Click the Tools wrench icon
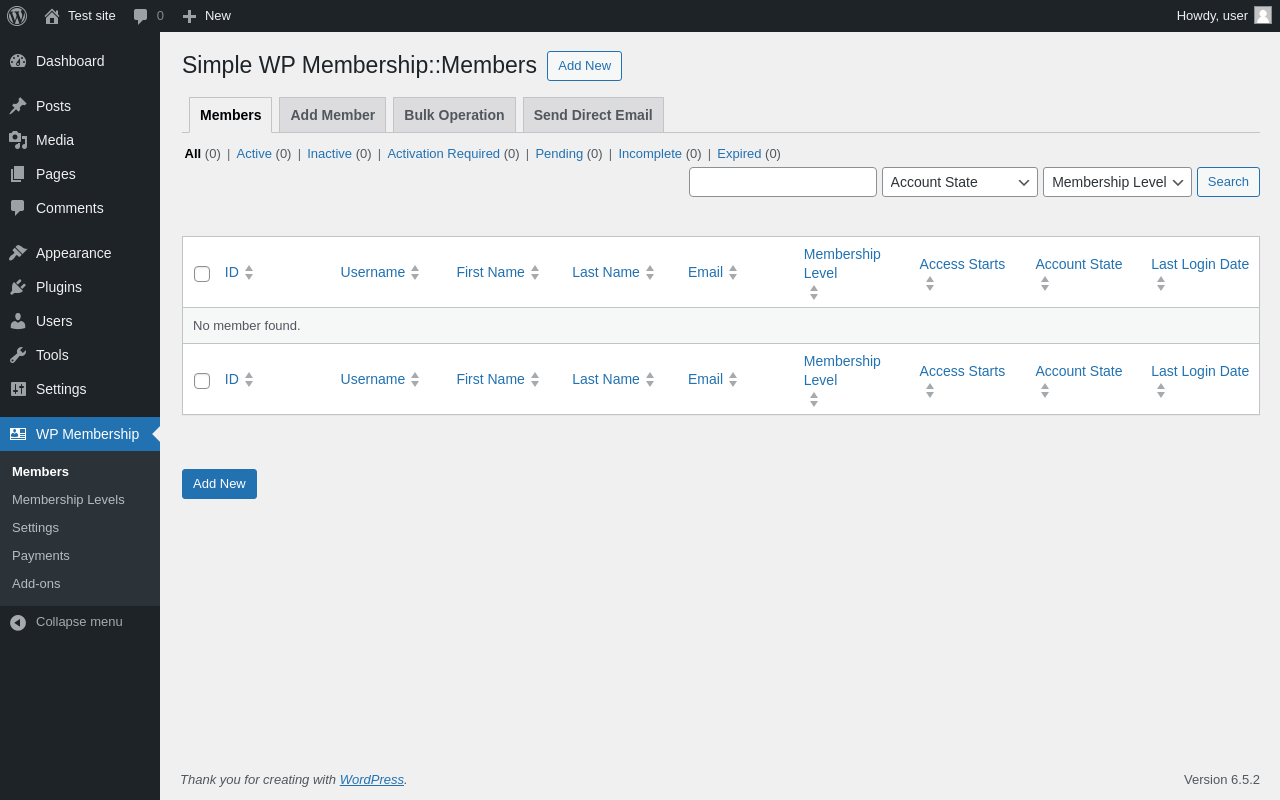The height and width of the screenshot is (800, 1280). coord(18,355)
